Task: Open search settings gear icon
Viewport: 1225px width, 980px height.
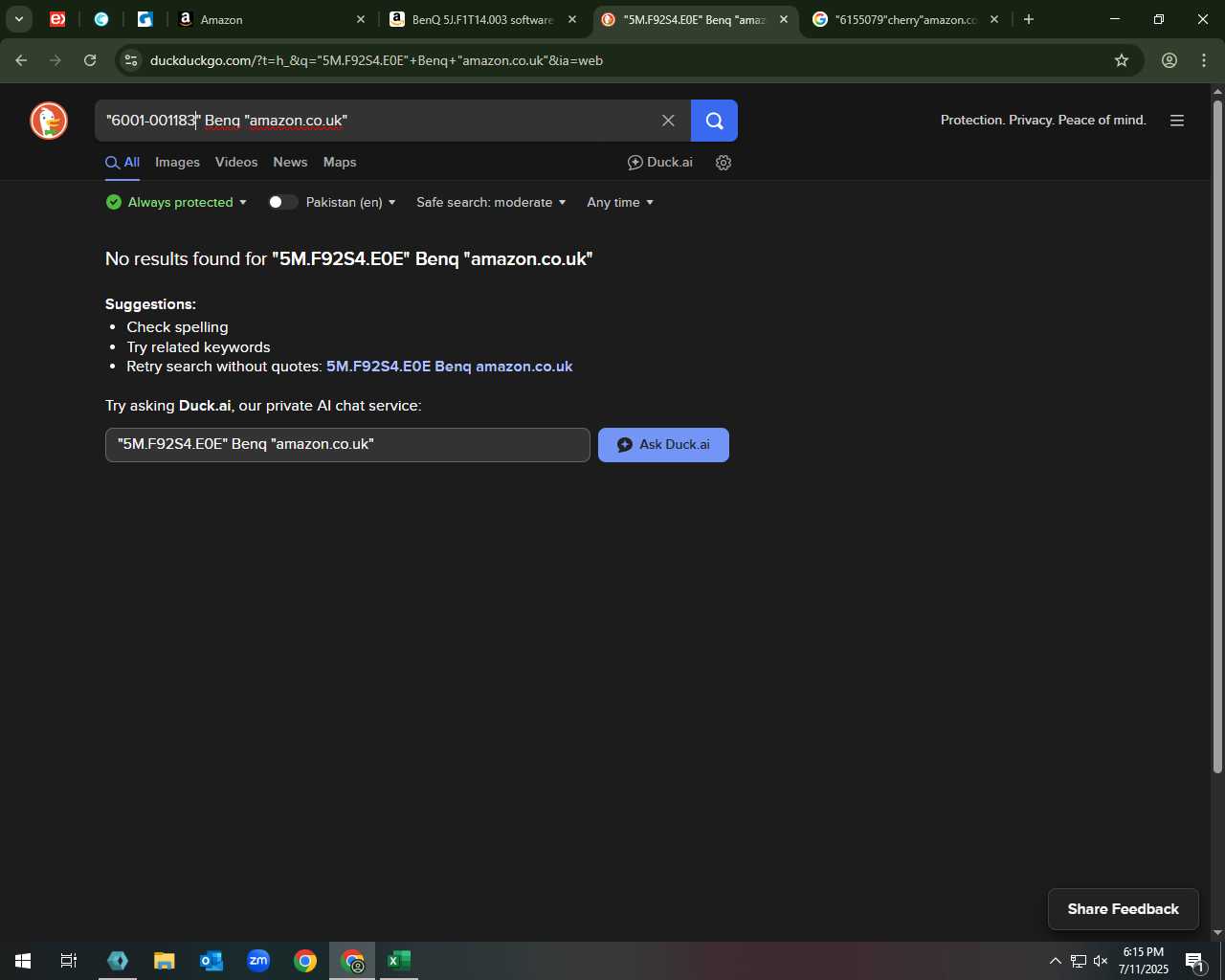Action: 724,163
